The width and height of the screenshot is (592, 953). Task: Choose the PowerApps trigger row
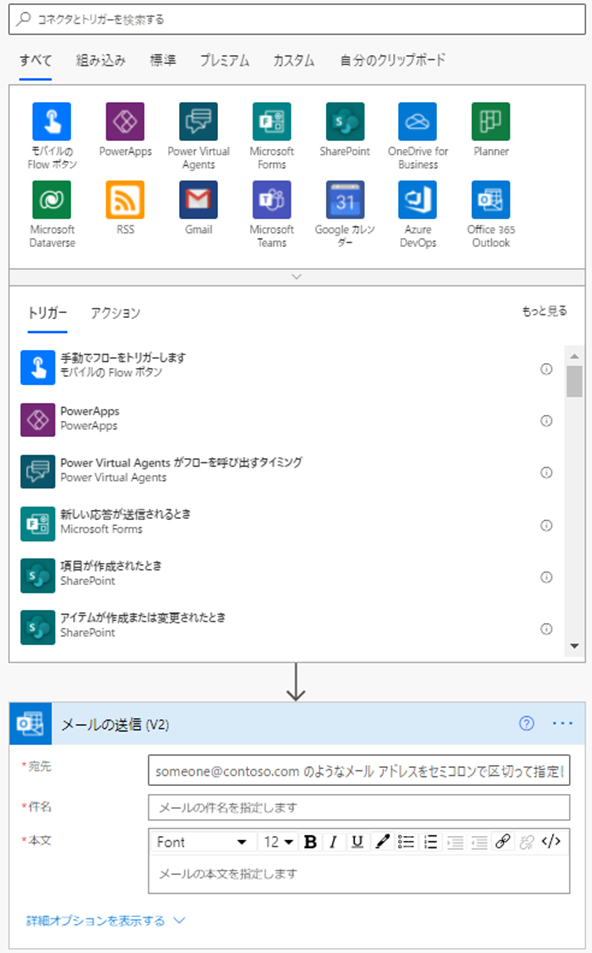pos(287,419)
